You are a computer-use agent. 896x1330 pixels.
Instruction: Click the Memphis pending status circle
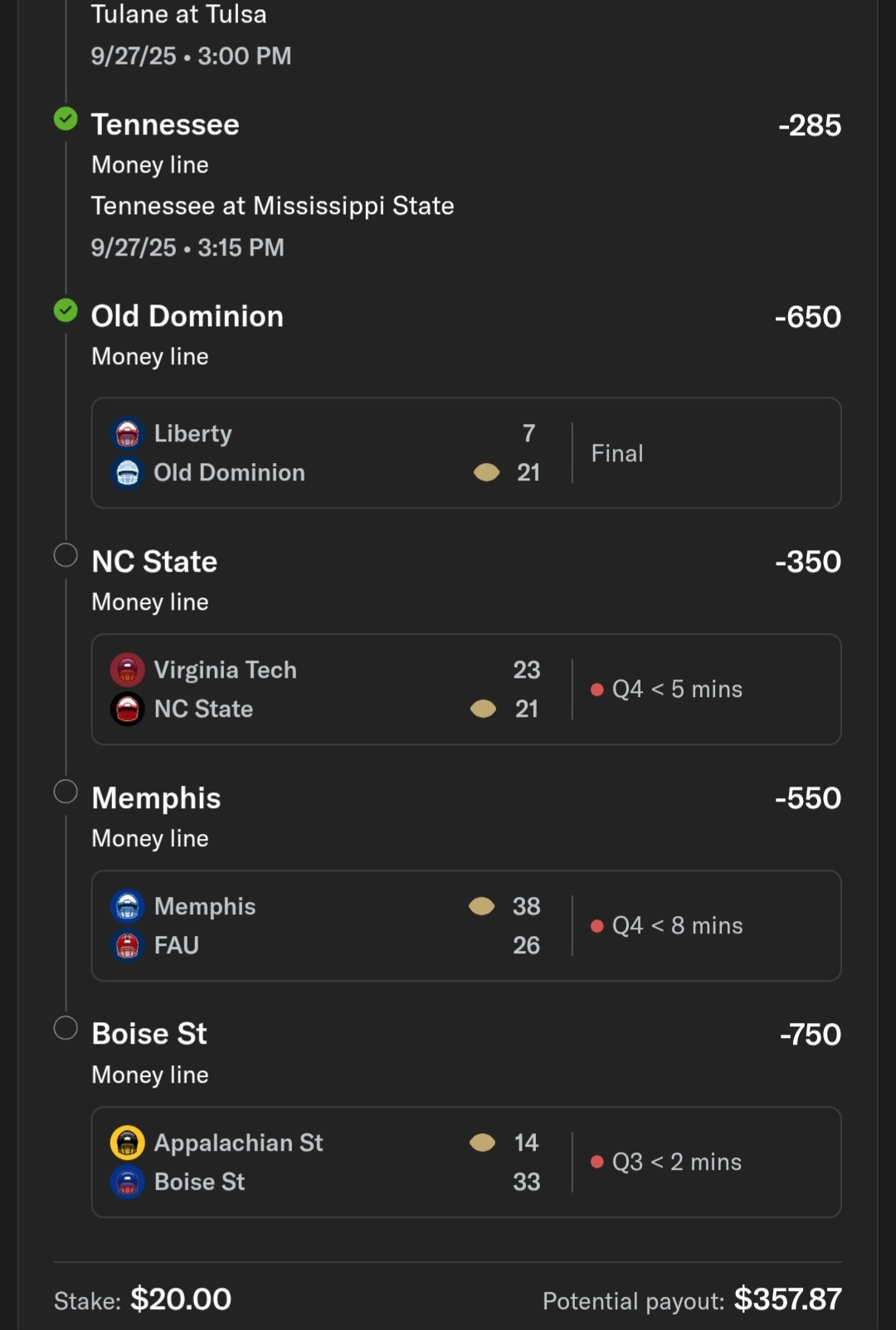click(66, 792)
